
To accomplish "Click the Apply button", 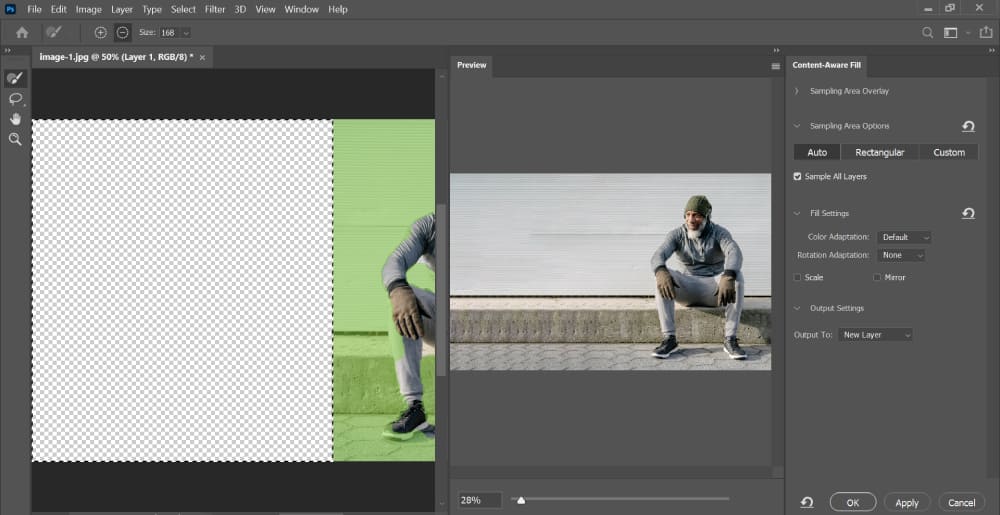I will [907, 502].
